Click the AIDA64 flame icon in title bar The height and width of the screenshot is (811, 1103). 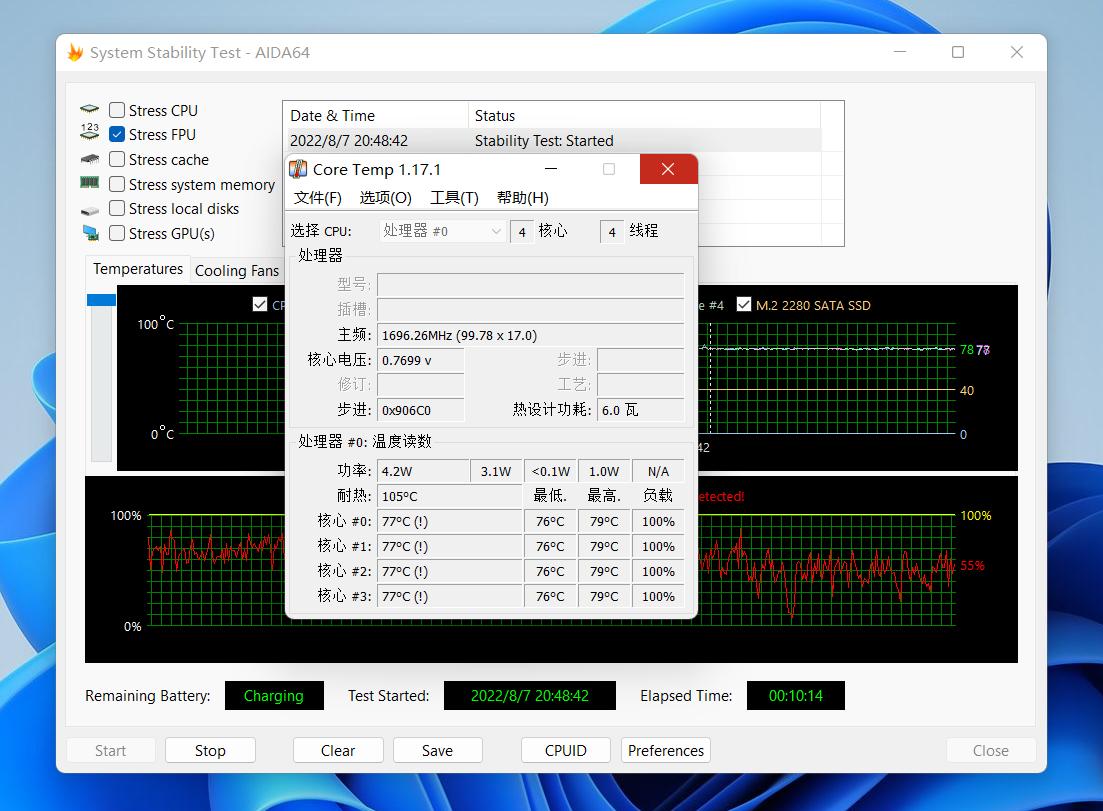75,53
